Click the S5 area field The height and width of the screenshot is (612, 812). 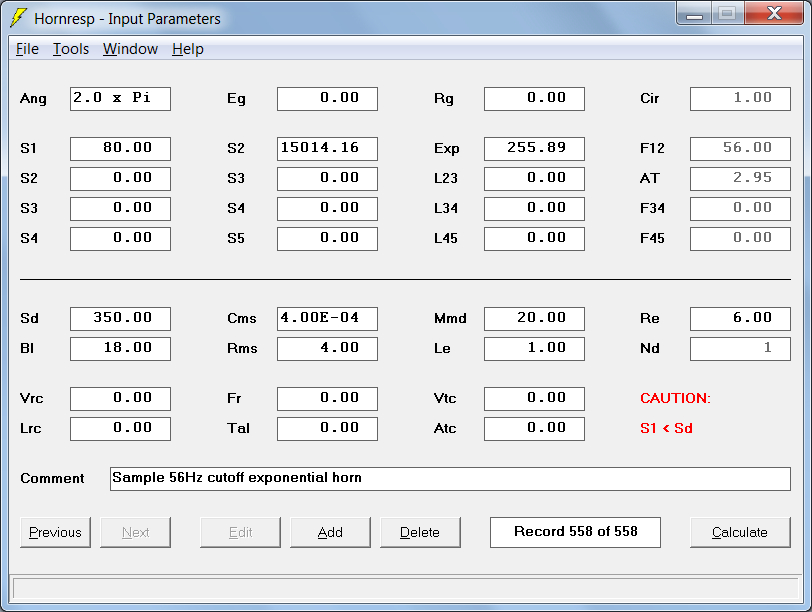327,239
